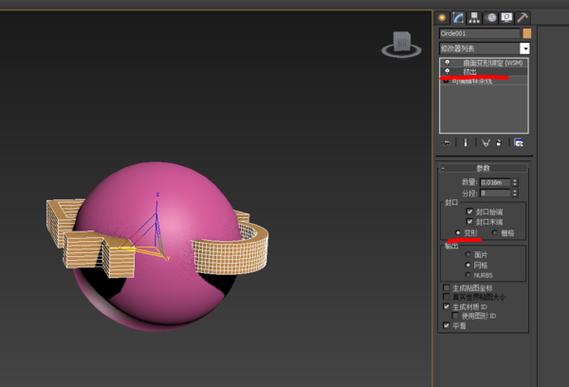Viewport: 569px width, 387px height.
Task: Click the Remove Modifier from stack icon
Action: [499, 143]
